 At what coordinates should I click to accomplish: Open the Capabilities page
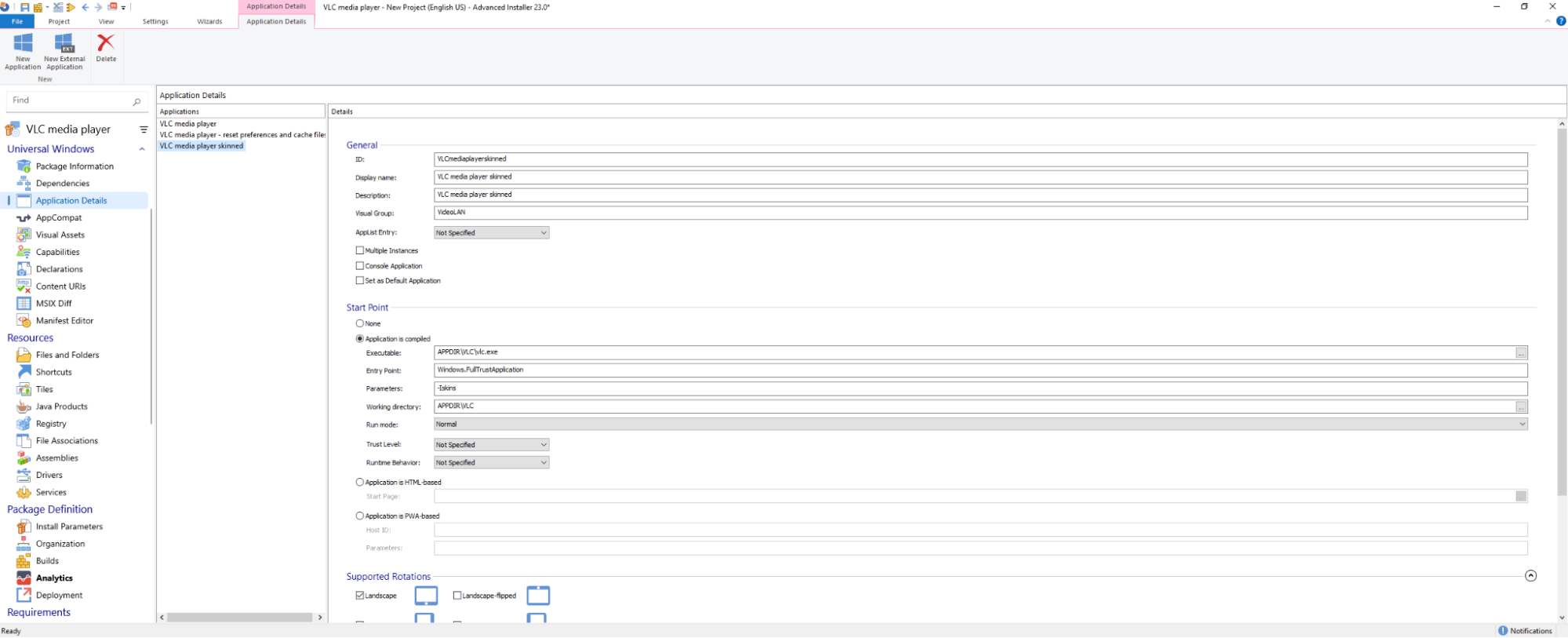[57, 252]
